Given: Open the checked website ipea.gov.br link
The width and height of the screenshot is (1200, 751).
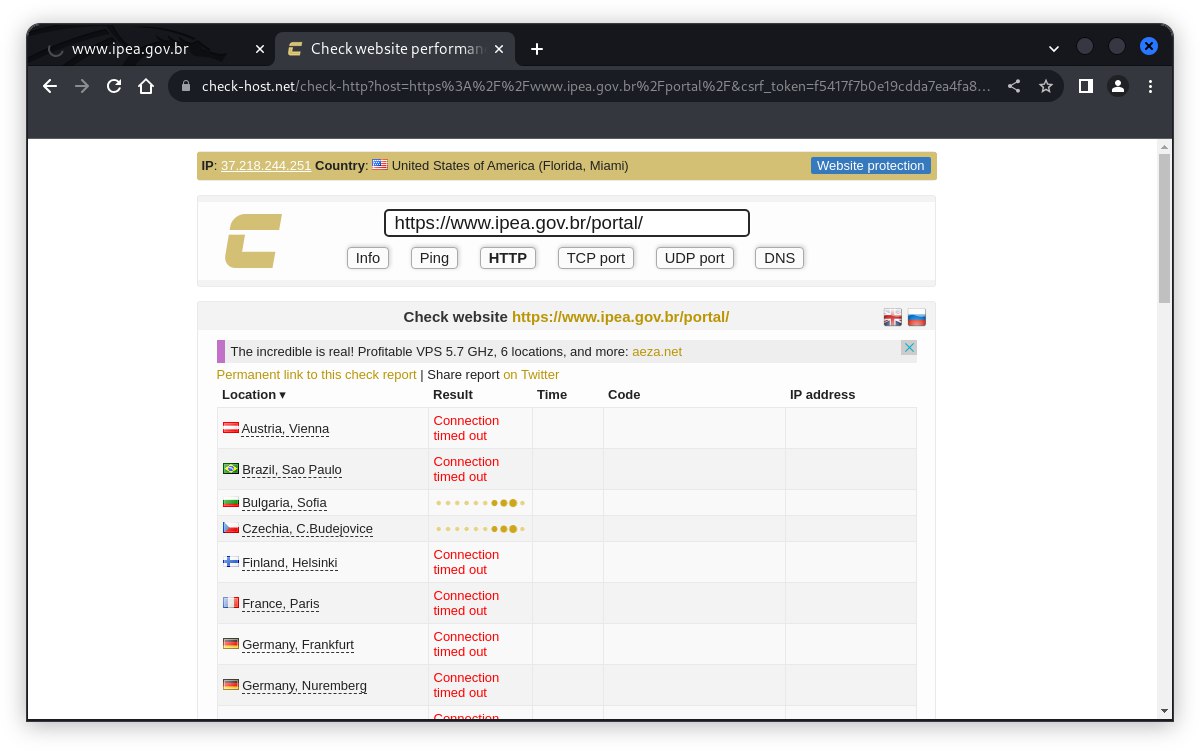Looking at the screenshot, I should [620, 317].
